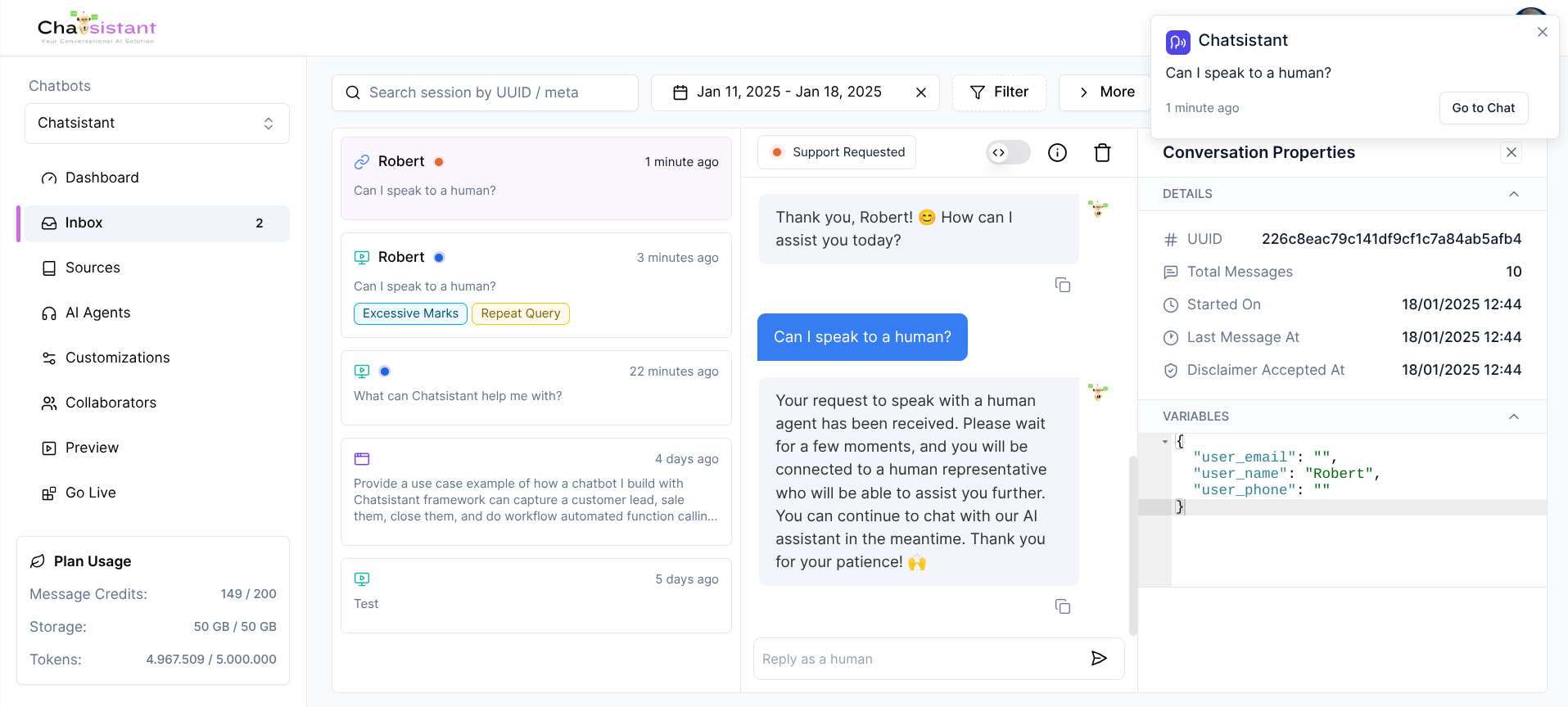
Task: Click the 'Can I speak to a human?' chat bubble
Action: click(x=862, y=337)
